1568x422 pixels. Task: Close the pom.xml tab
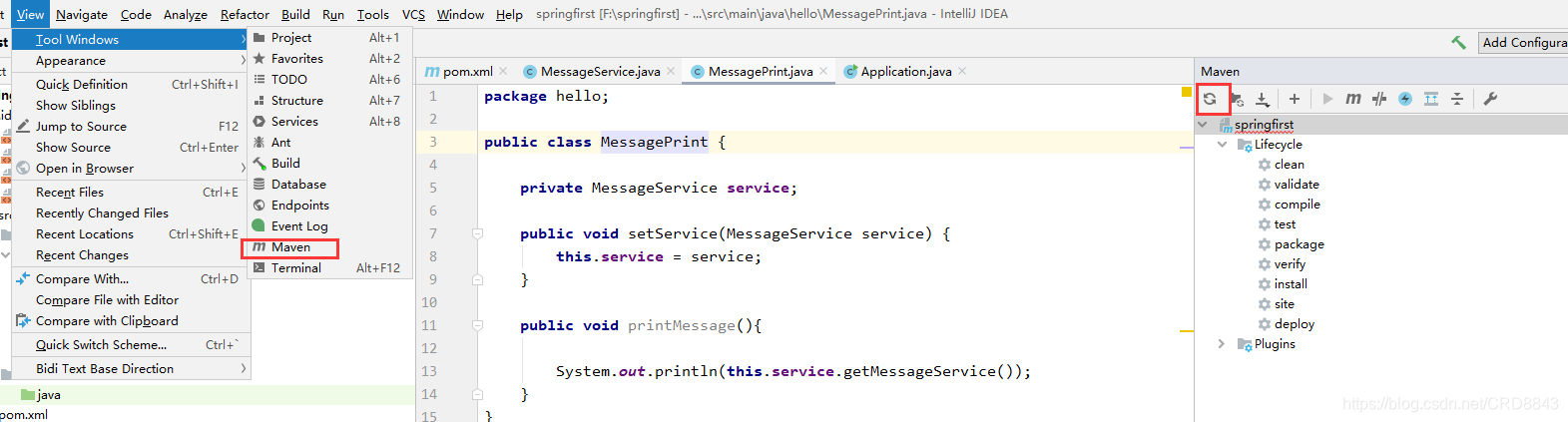(x=504, y=71)
